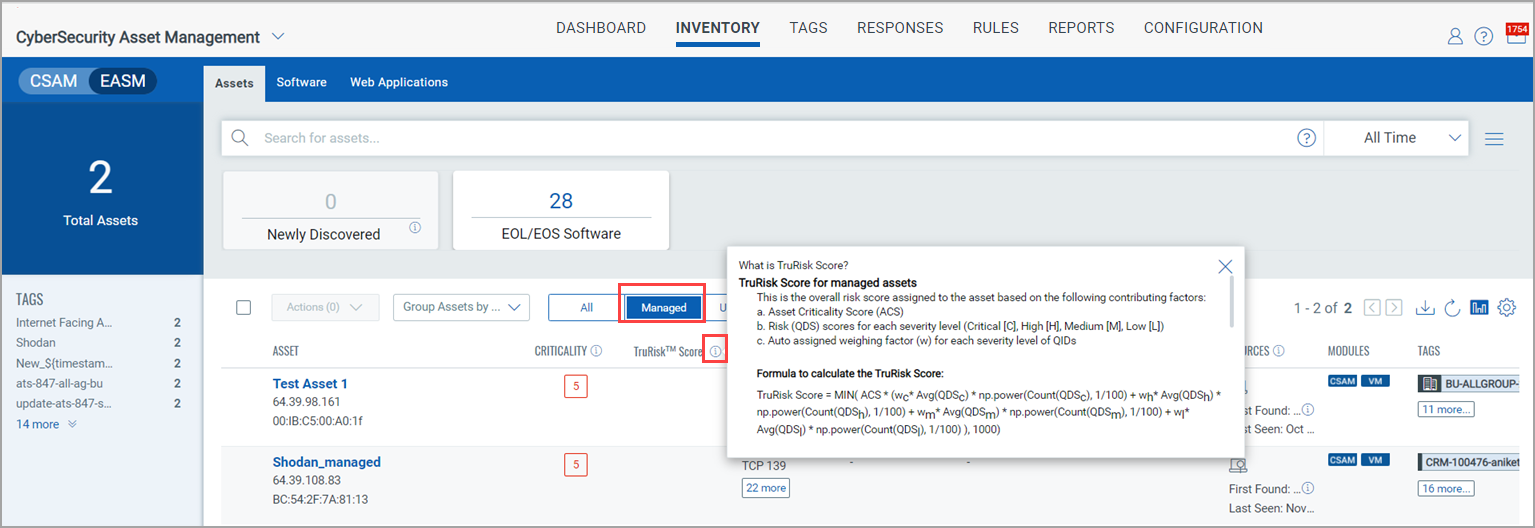Click info icon next to SOURCES header
The height and width of the screenshot is (528, 1535).
[x=1279, y=351]
